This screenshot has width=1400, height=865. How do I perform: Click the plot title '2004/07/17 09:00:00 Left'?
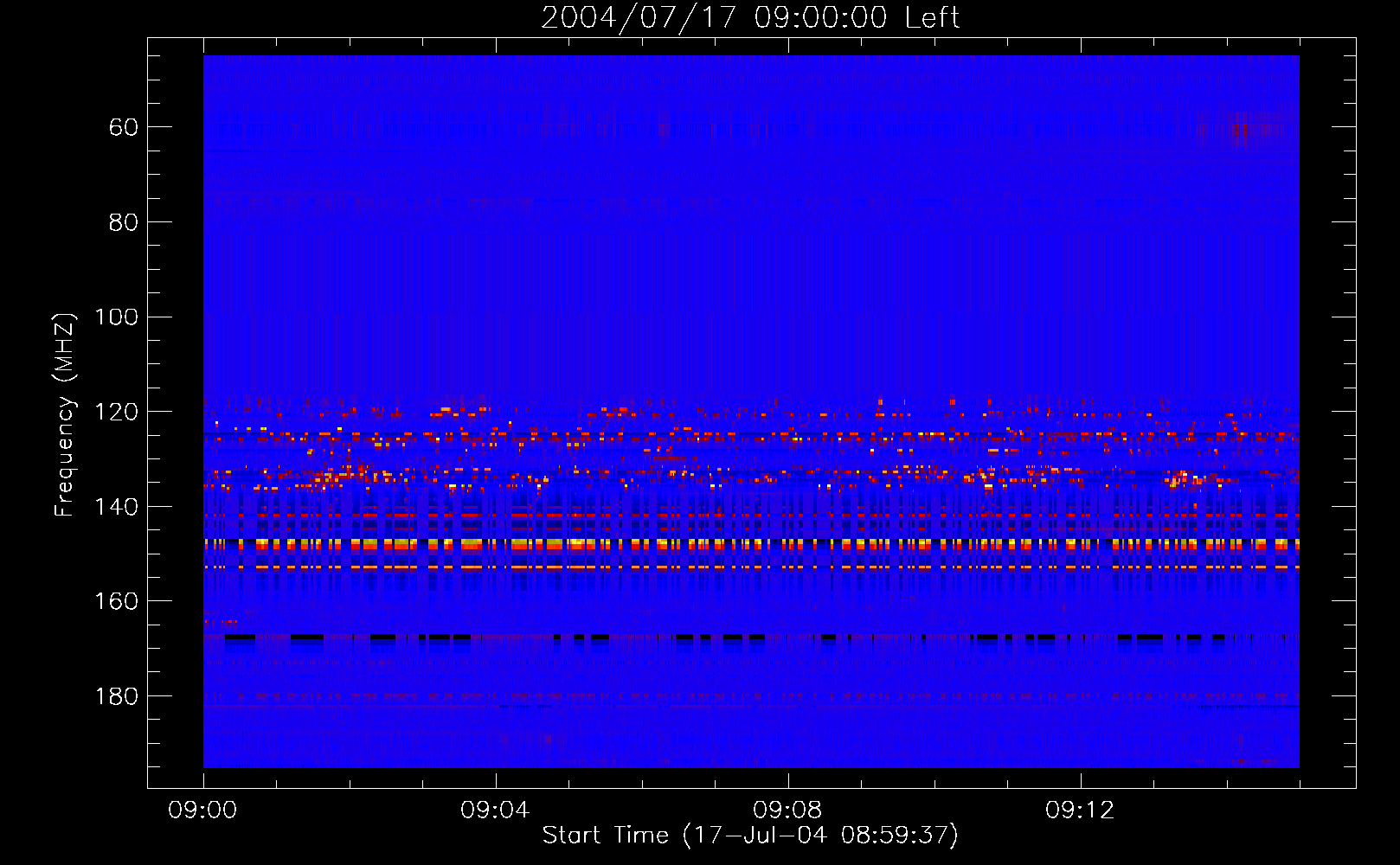coord(750,17)
